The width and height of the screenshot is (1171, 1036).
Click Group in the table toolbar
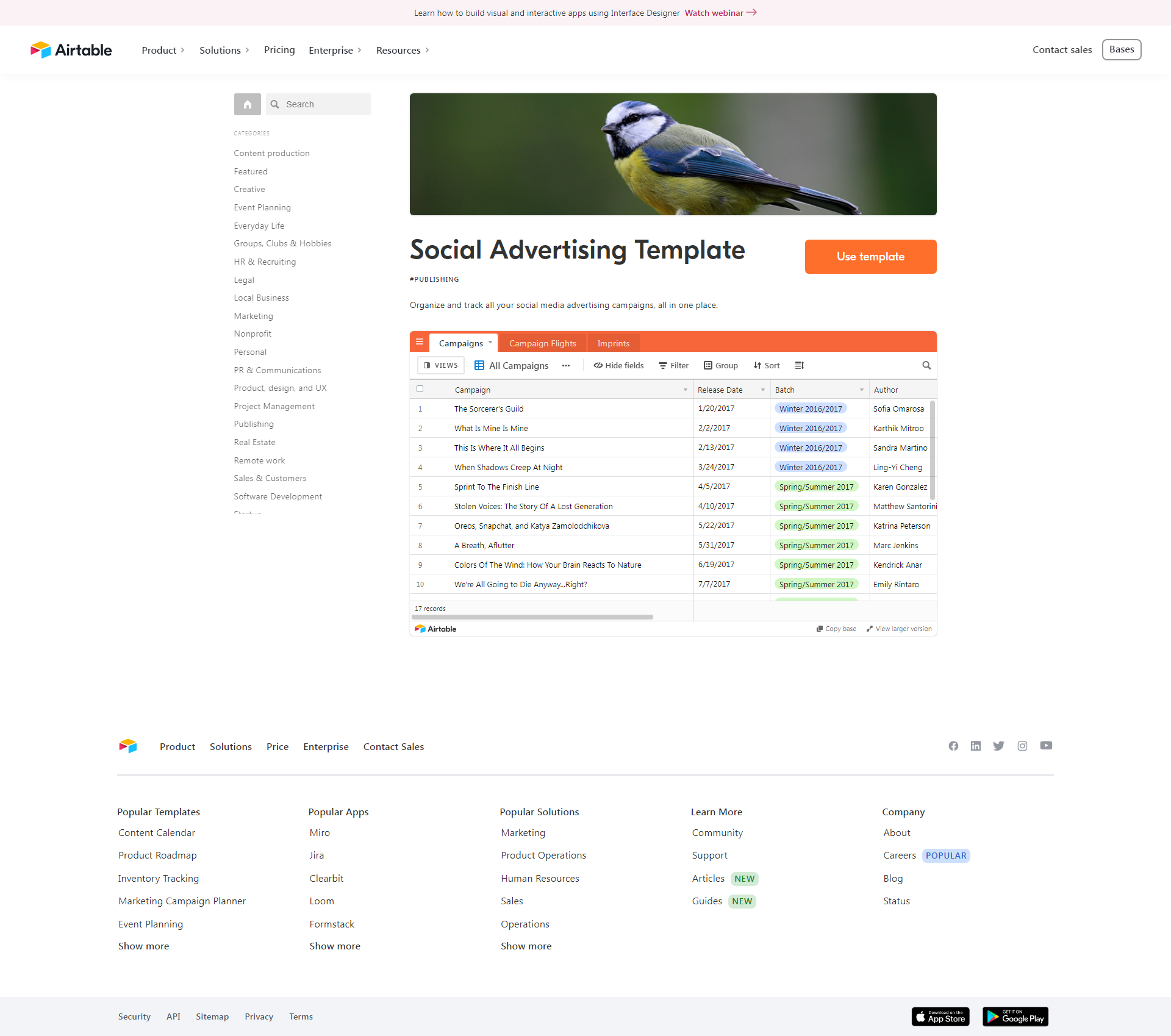(721, 365)
